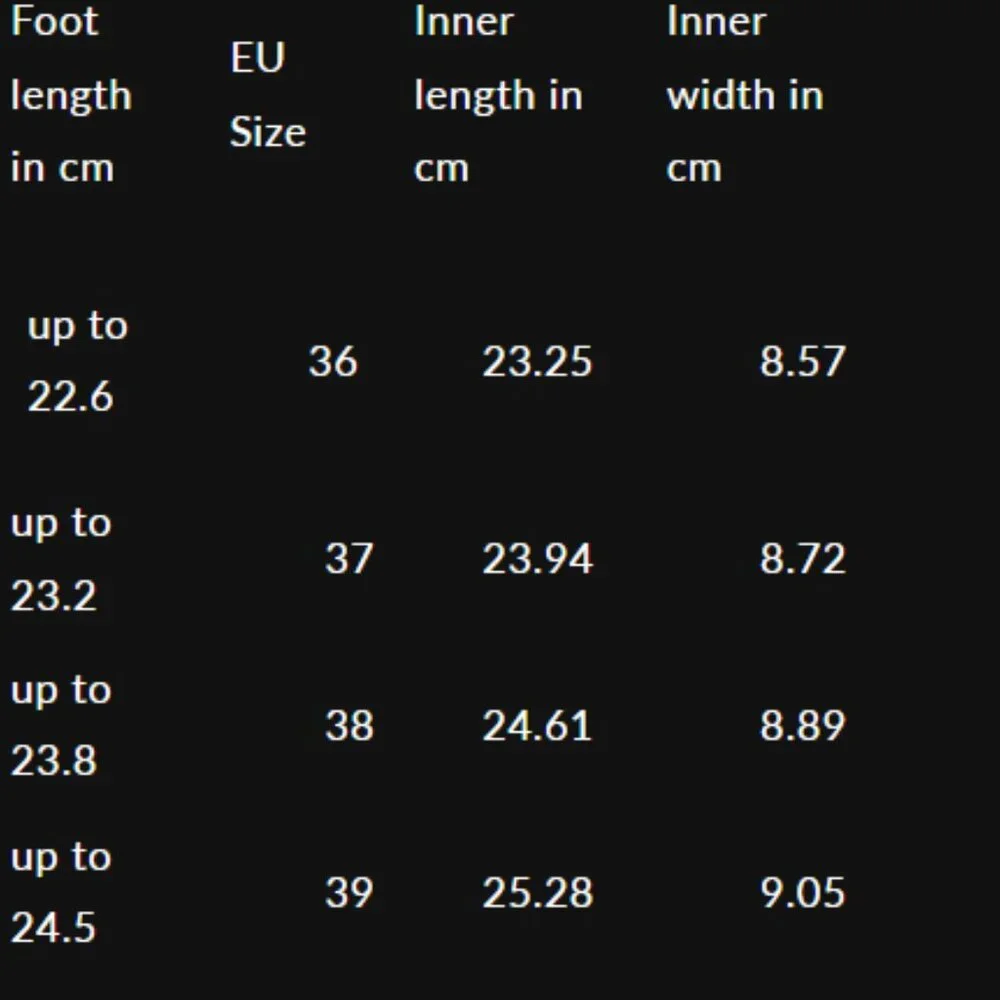Click inner width value 9.05
This screenshot has width=1000, height=1000.
tap(802, 892)
